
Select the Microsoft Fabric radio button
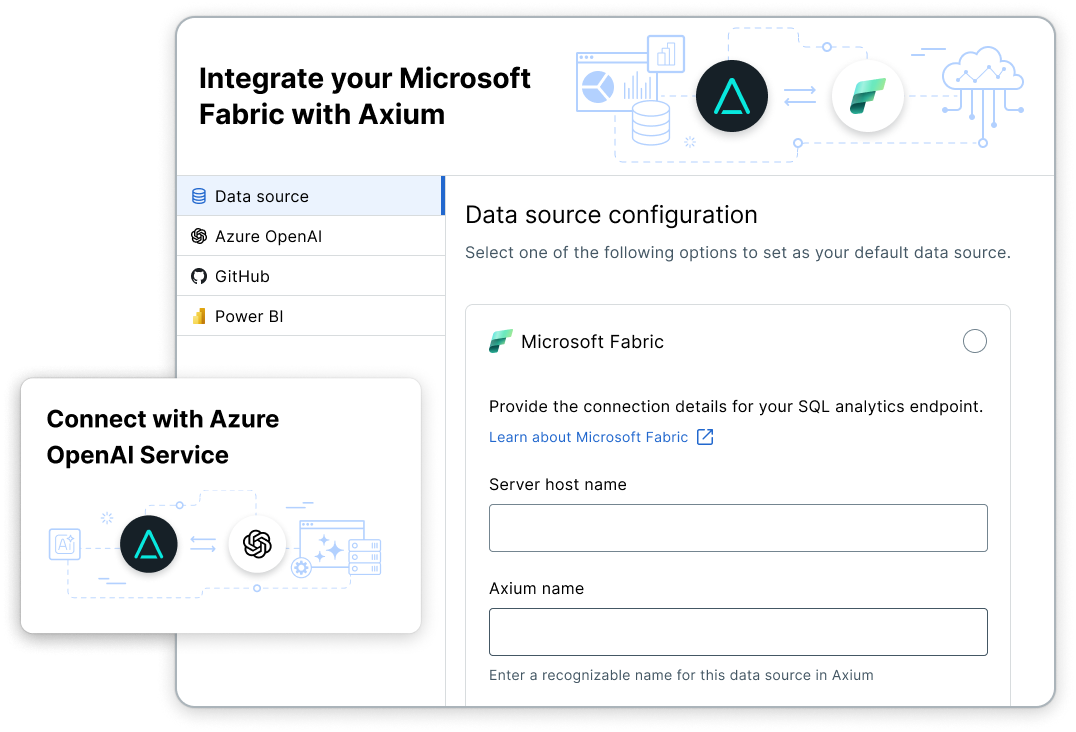[x=974, y=341]
